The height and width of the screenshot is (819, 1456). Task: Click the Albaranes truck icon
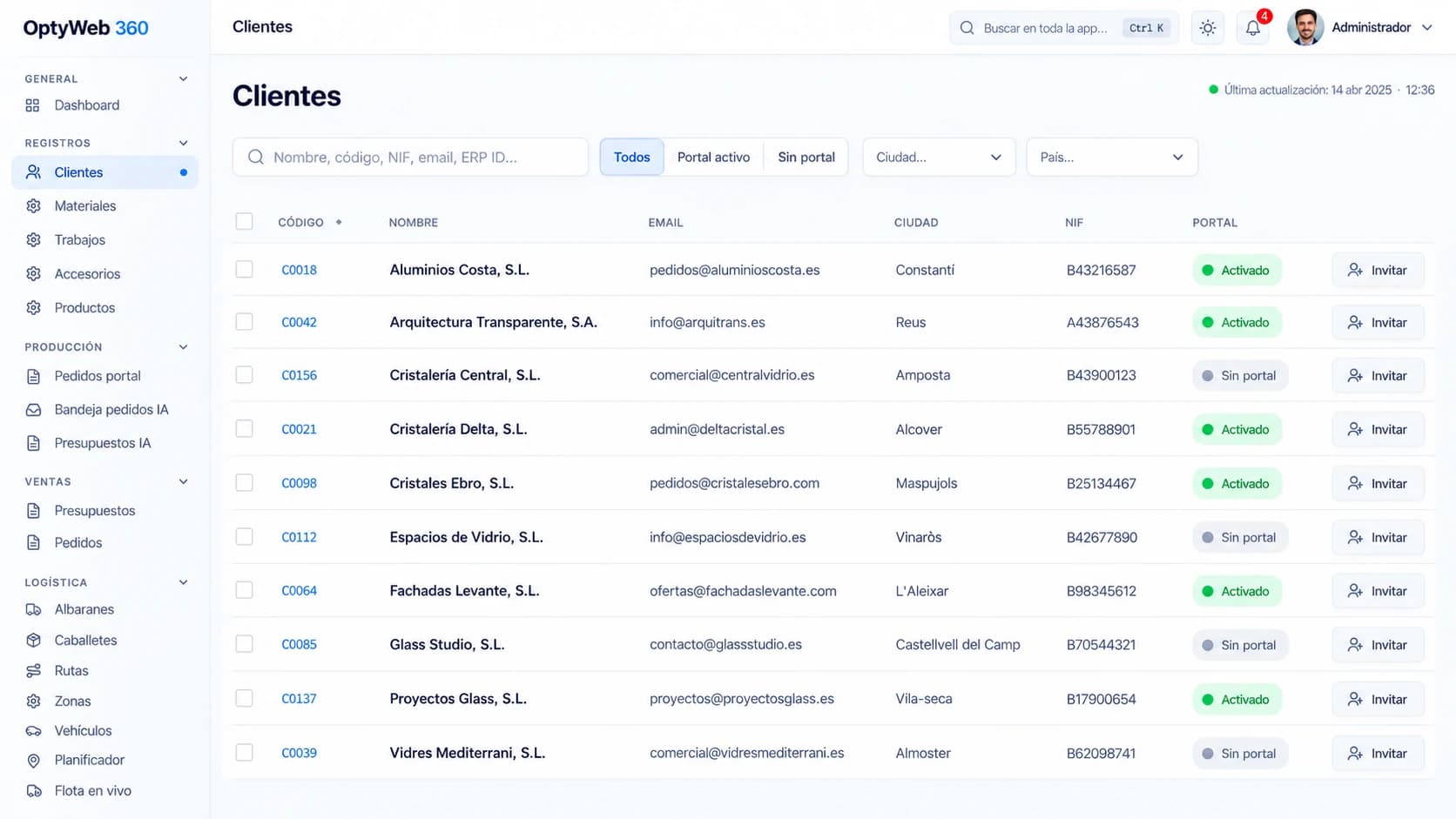tap(33, 609)
